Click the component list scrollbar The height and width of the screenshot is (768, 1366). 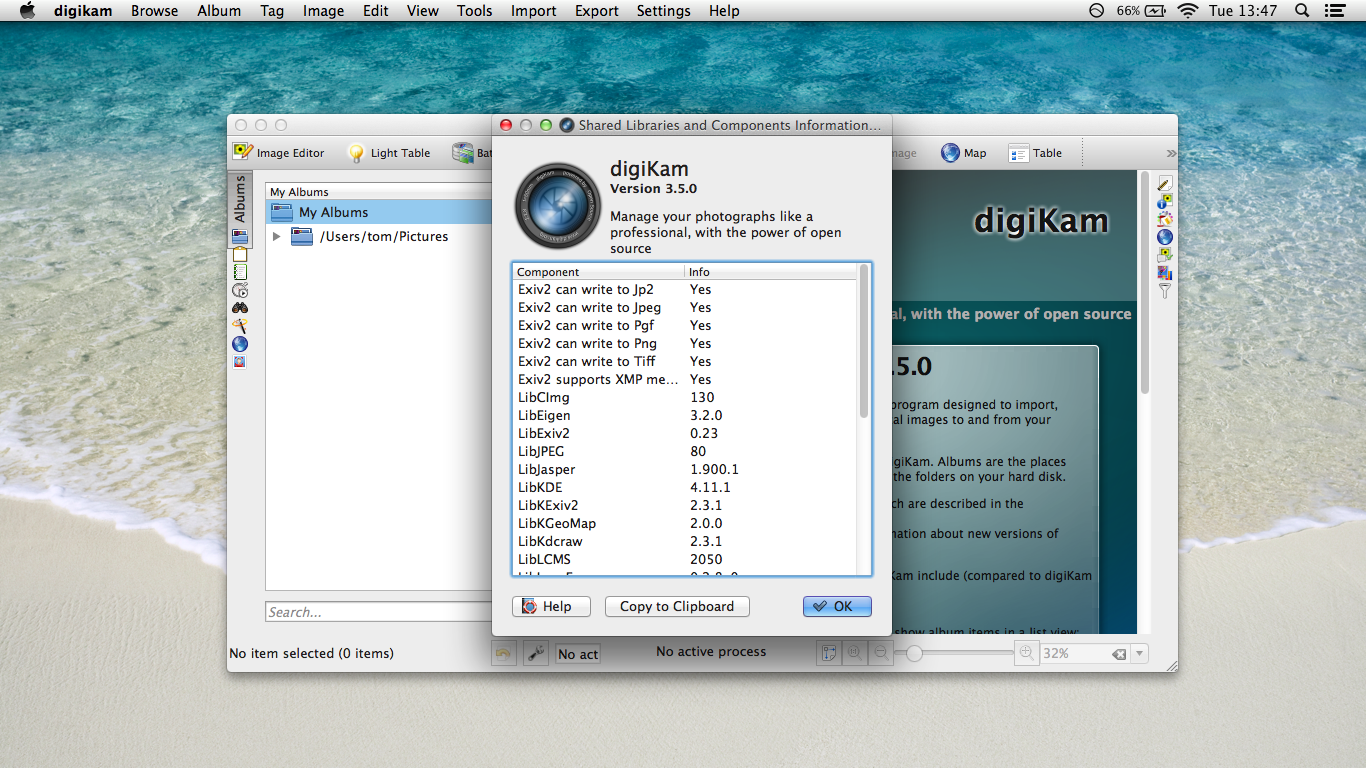[x=864, y=341]
